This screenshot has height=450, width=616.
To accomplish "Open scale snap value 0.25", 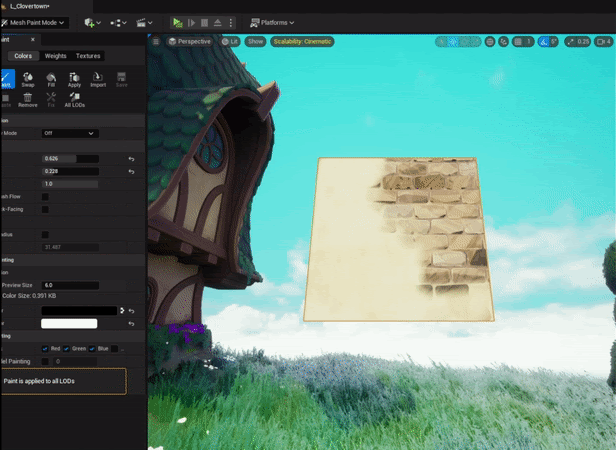I will [x=583, y=42].
